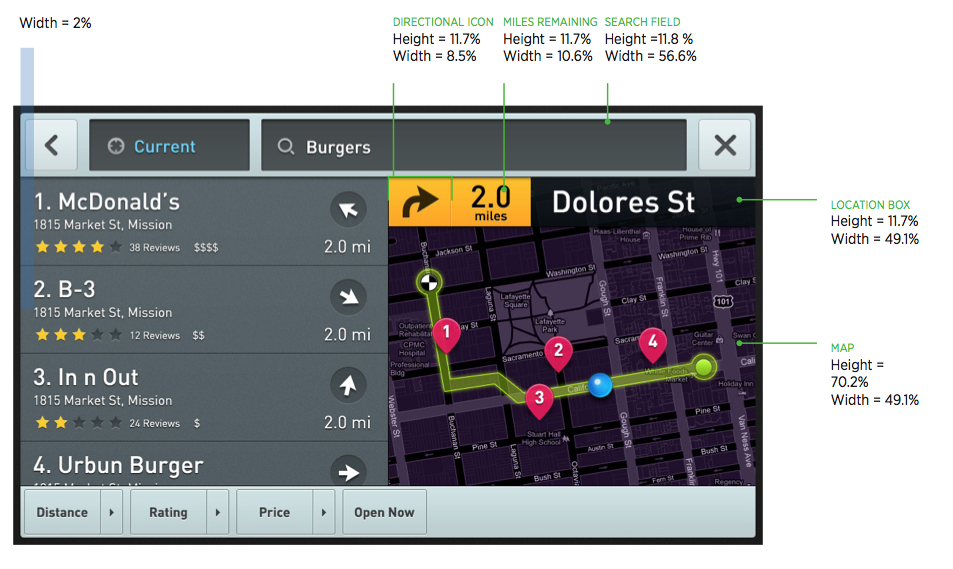
Task: Click B-3 star rating
Action: point(78,334)
